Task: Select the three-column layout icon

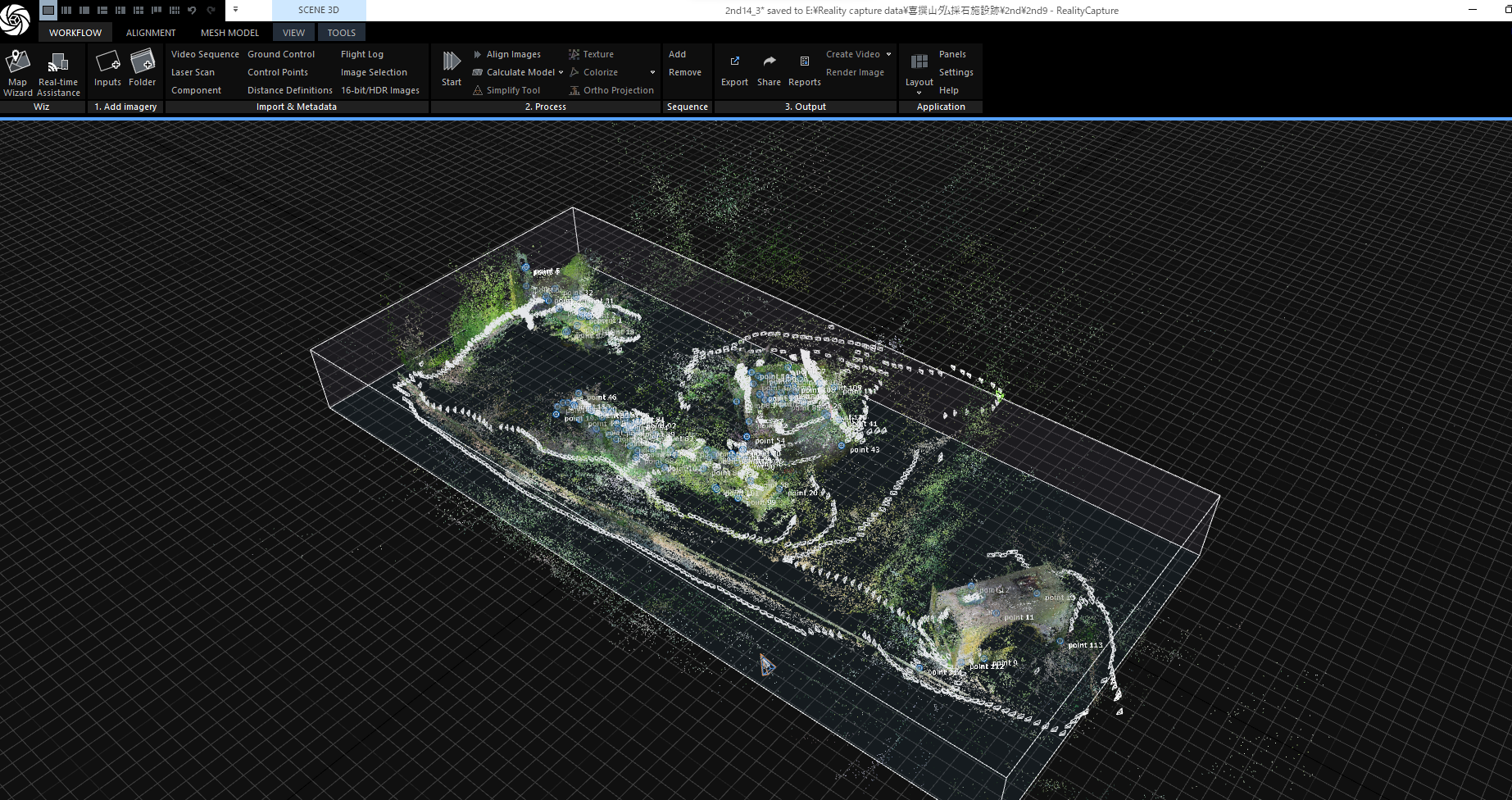Action: coord(66,10)
